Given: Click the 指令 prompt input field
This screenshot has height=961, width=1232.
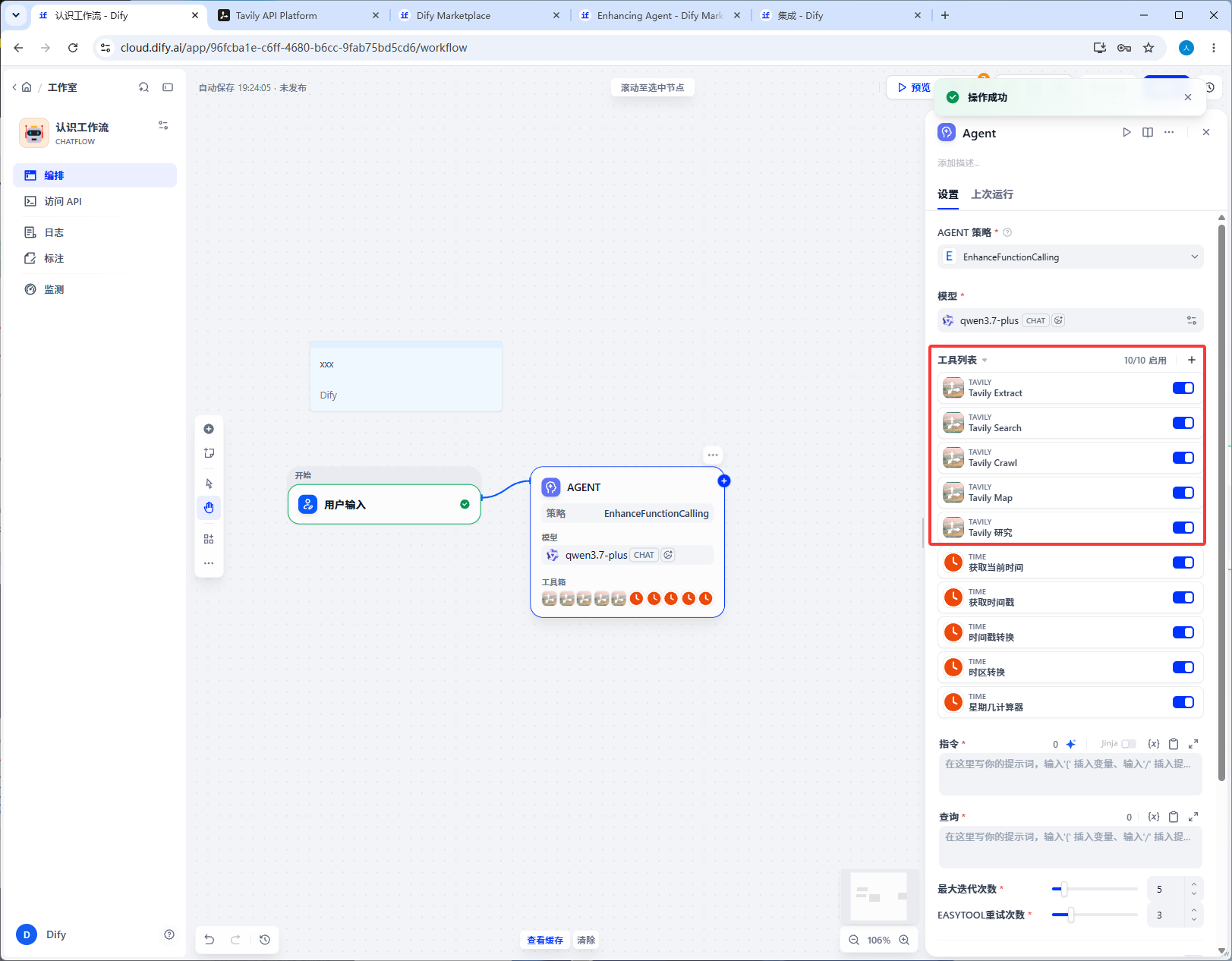Looking at the screenshot, I should (x=1070, y=774).
